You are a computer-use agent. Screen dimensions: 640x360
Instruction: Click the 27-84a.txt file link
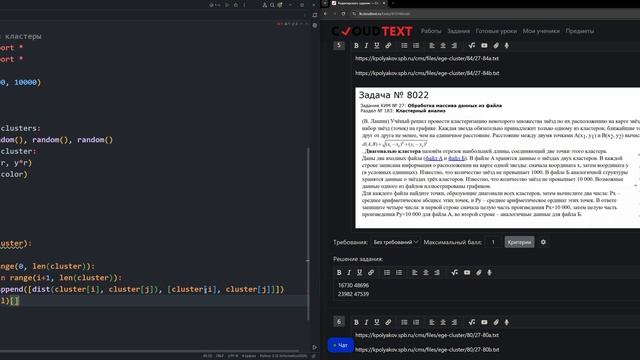pyautogui.click(x=427, y=58)
